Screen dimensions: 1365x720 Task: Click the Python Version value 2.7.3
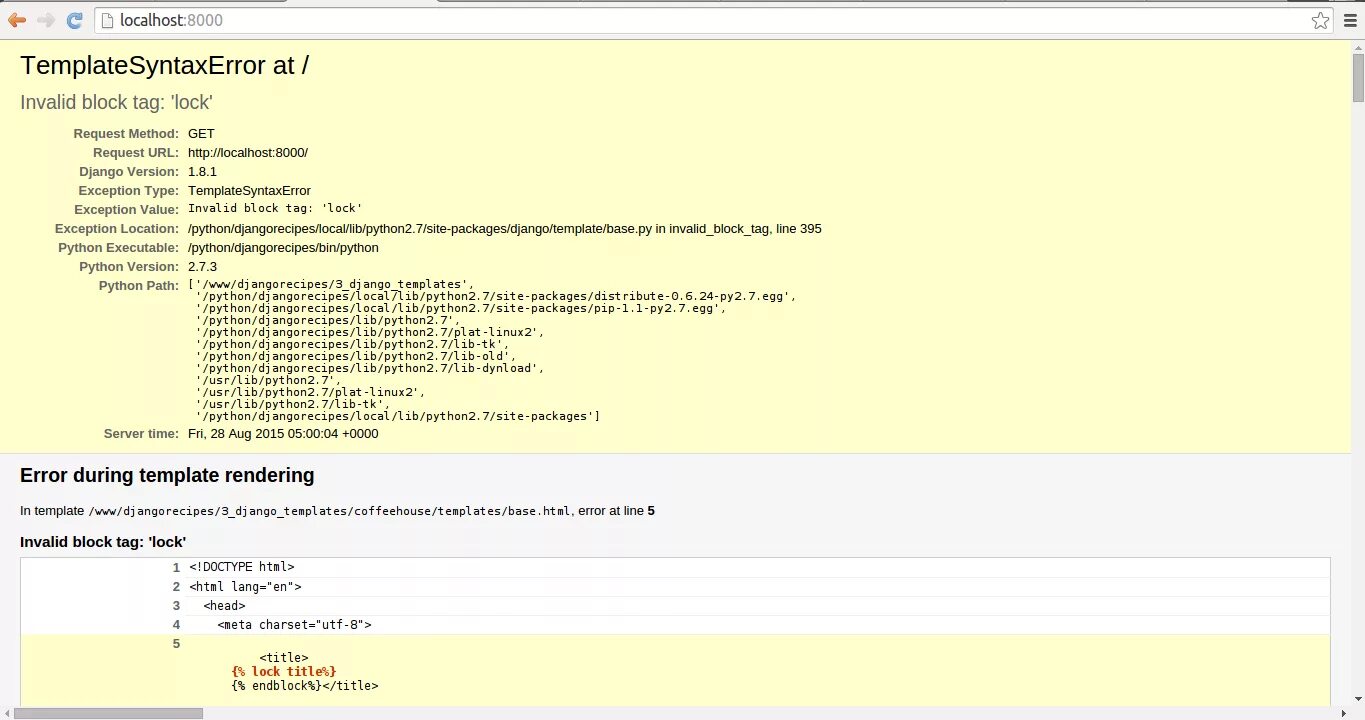(x=202, y=267)
